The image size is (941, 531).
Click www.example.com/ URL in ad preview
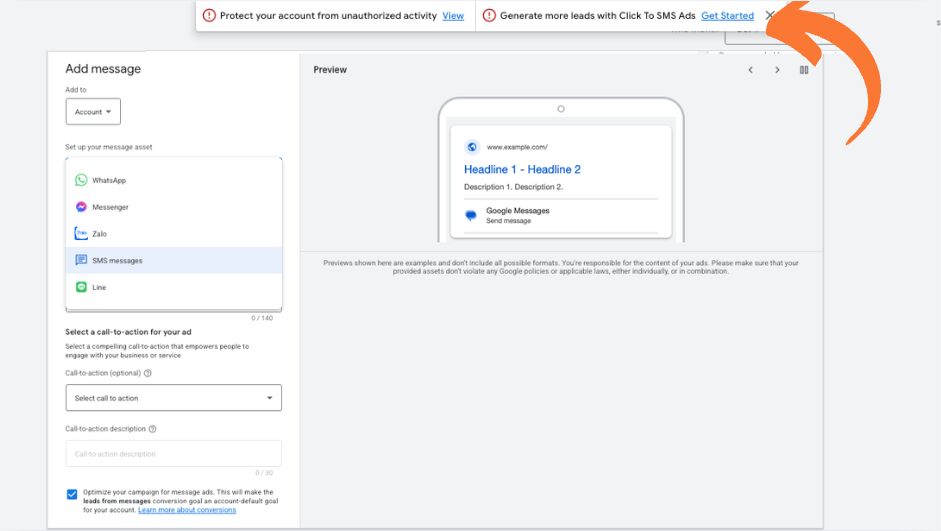tap(517, 147)
